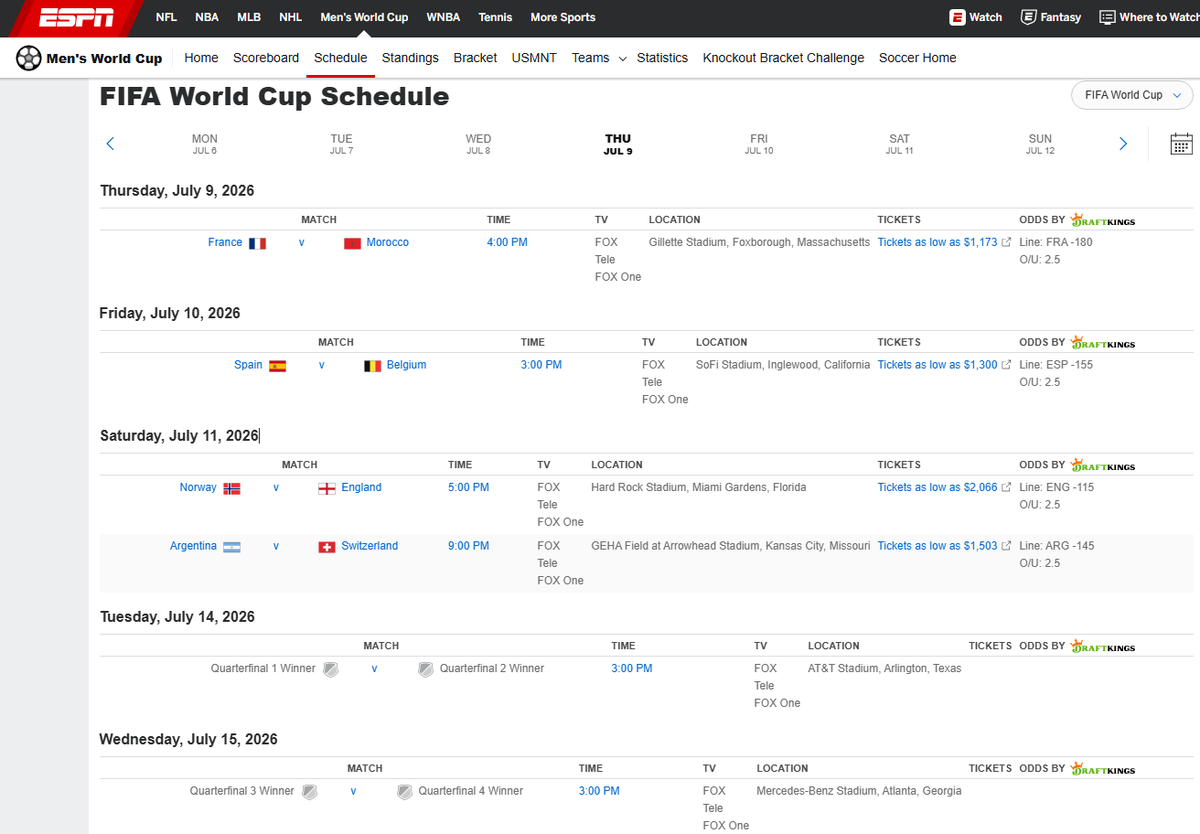Click the Switzerland flag icon
This screenshot has height=834, width=1200.
[326, 547]
